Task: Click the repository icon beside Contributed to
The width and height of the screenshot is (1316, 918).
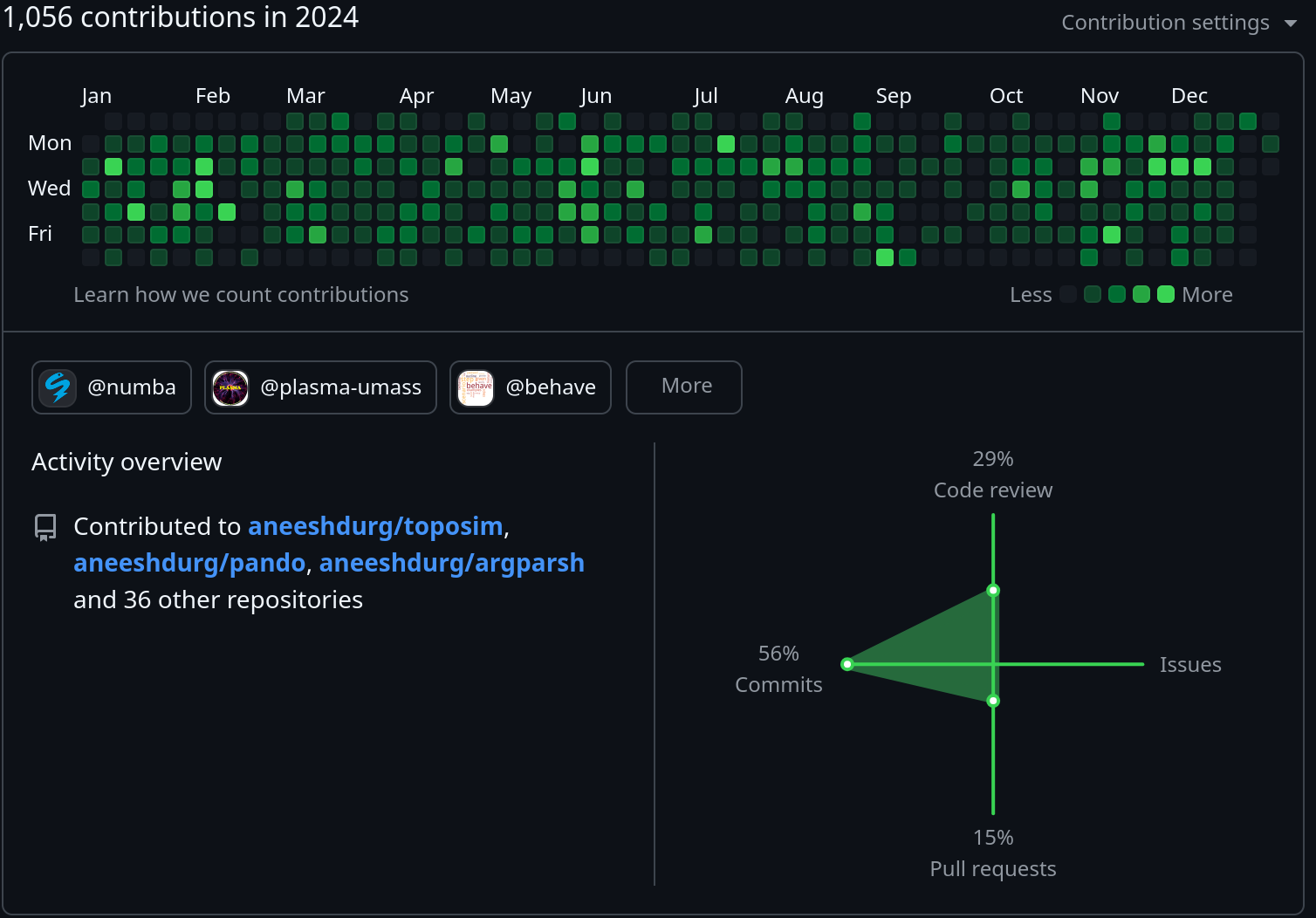Action: 45,527
